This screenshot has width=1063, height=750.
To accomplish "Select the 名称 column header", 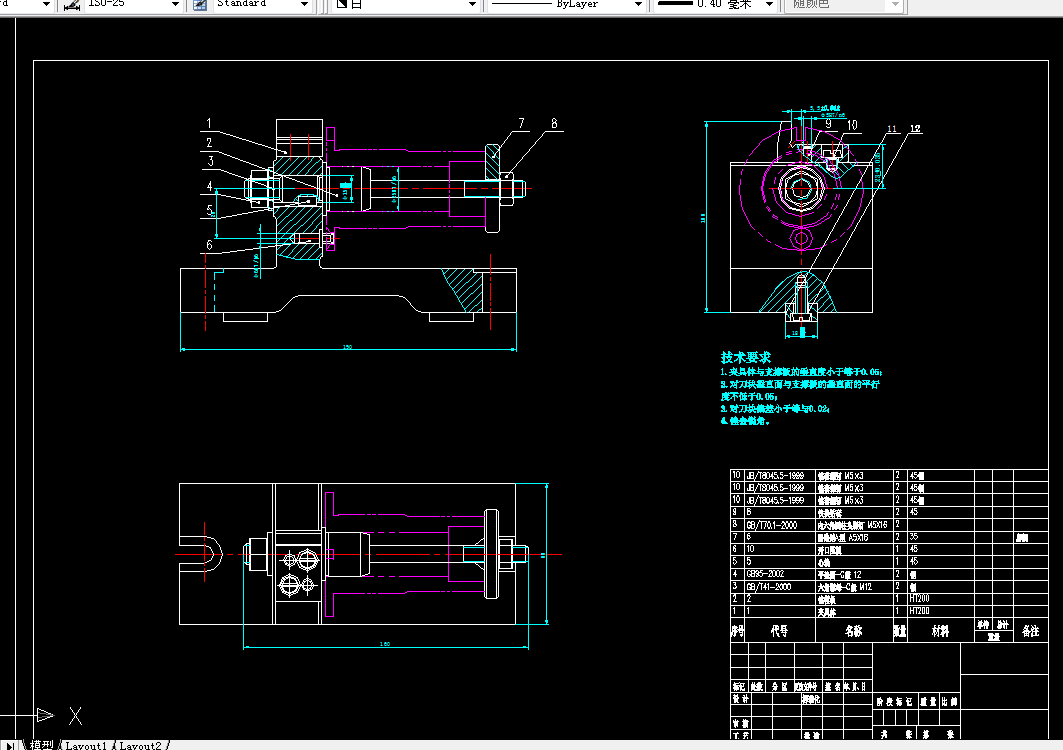I will point(854,631).
